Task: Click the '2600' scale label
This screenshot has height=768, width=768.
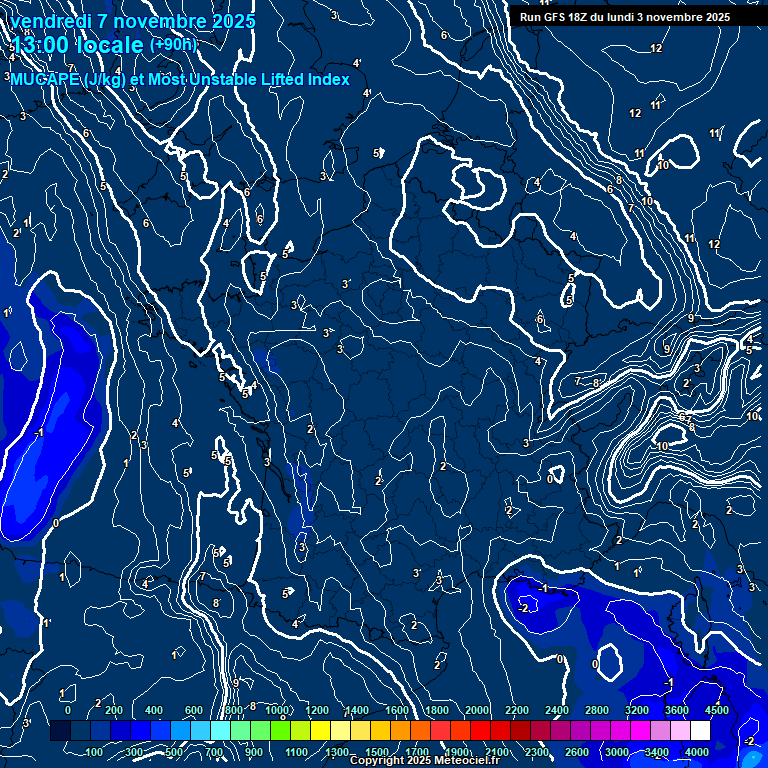Action: (577, 752)
